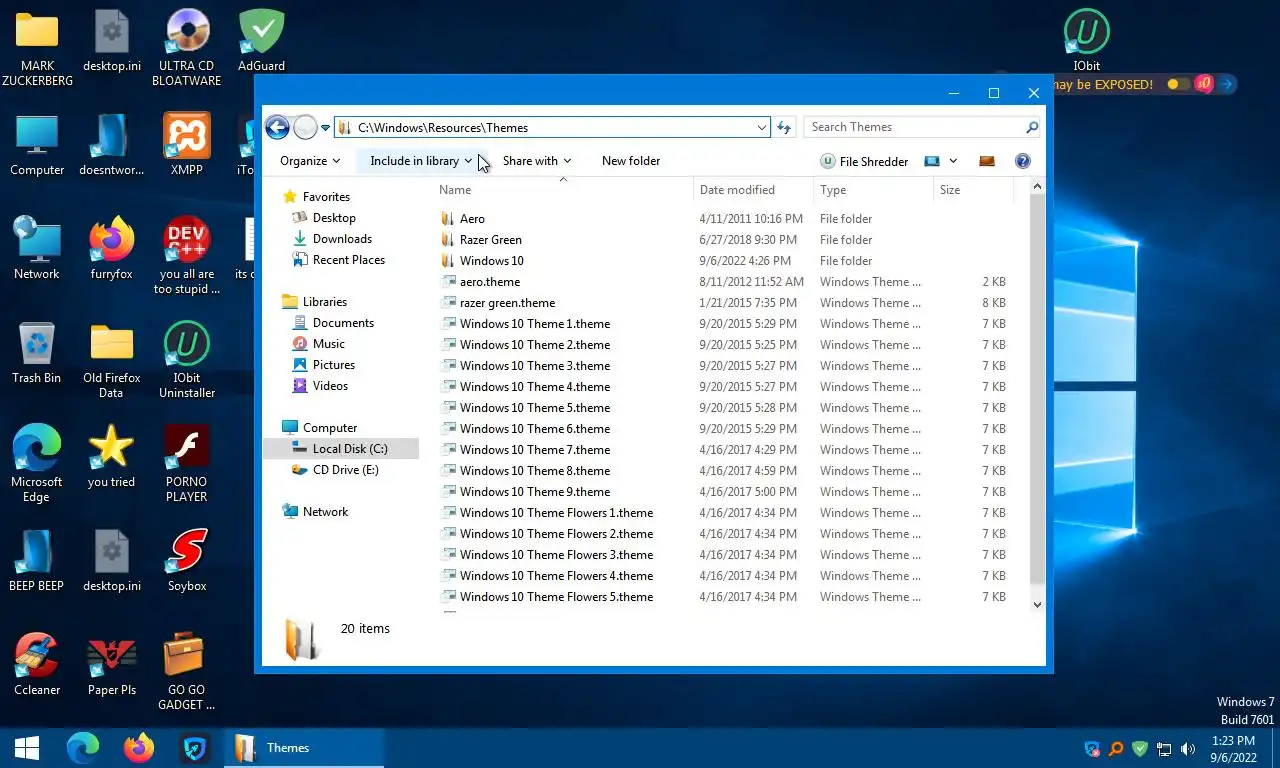Toggle the yellow switch in IObit banner
This screenshot has height=768, width=1280.
coord(1179,84)
